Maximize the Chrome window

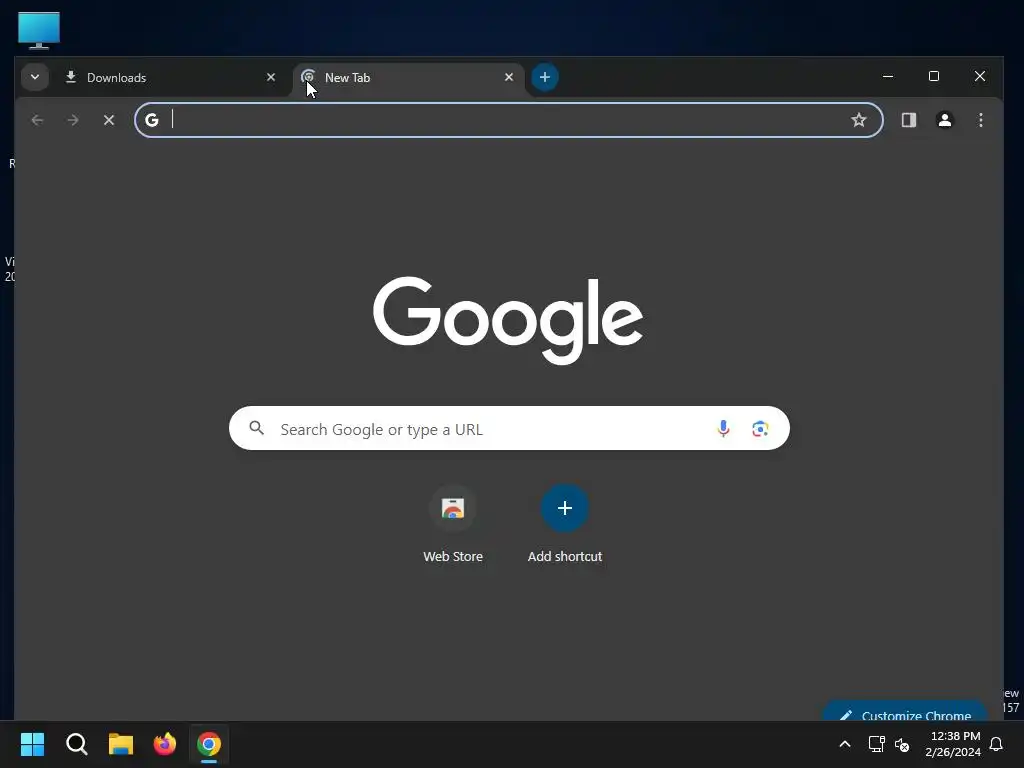click(x=934, y=76)
